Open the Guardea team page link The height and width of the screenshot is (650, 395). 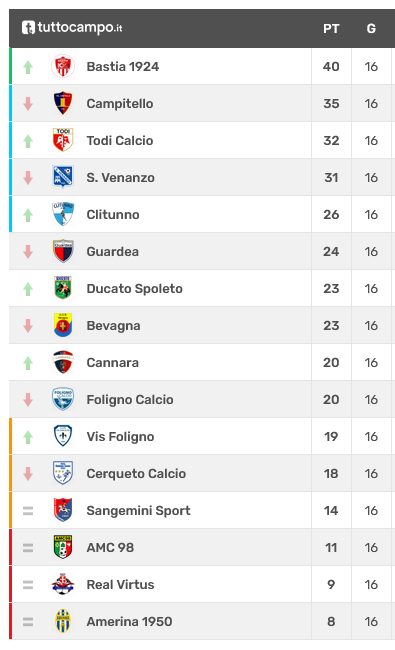[x=113, y=251]
